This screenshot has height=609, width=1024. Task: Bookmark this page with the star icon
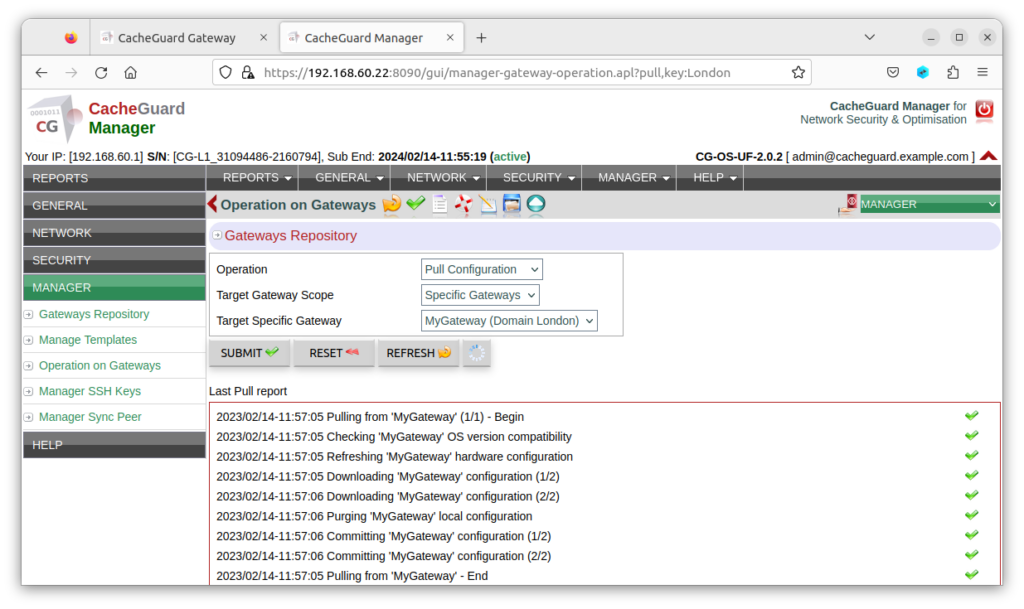pyautogui.click(x=798, y=72)
